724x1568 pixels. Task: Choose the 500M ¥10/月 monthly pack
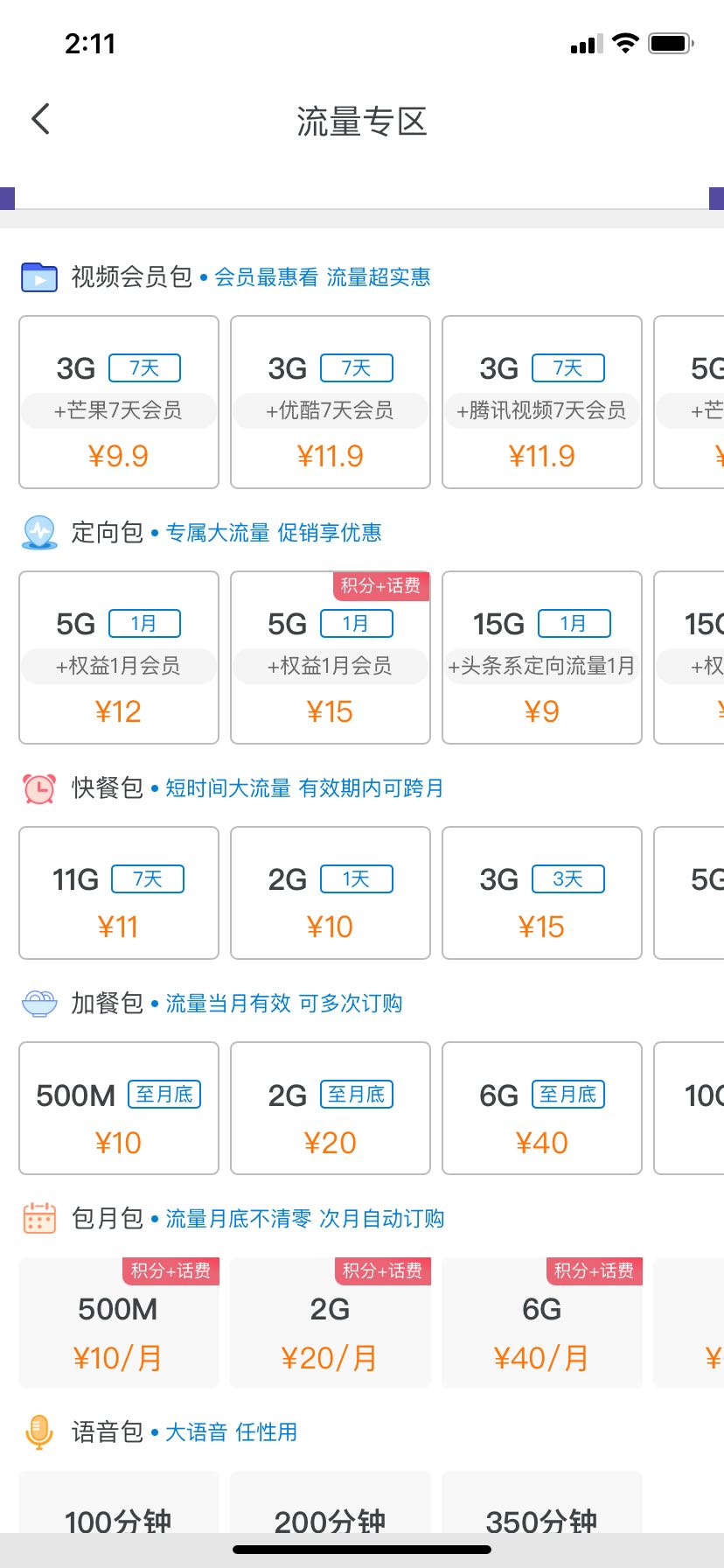tap(119, 1323)
